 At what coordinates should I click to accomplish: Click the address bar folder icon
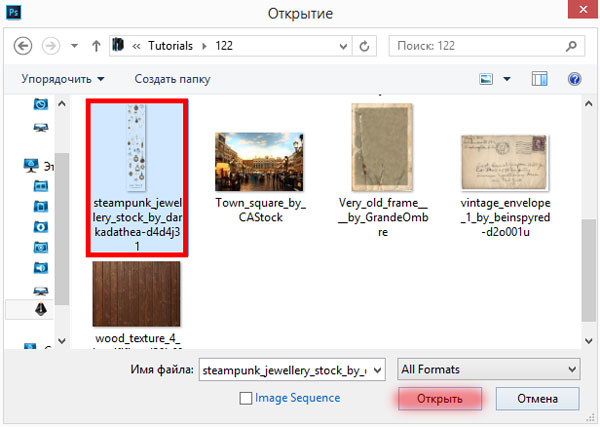(119, 45)
